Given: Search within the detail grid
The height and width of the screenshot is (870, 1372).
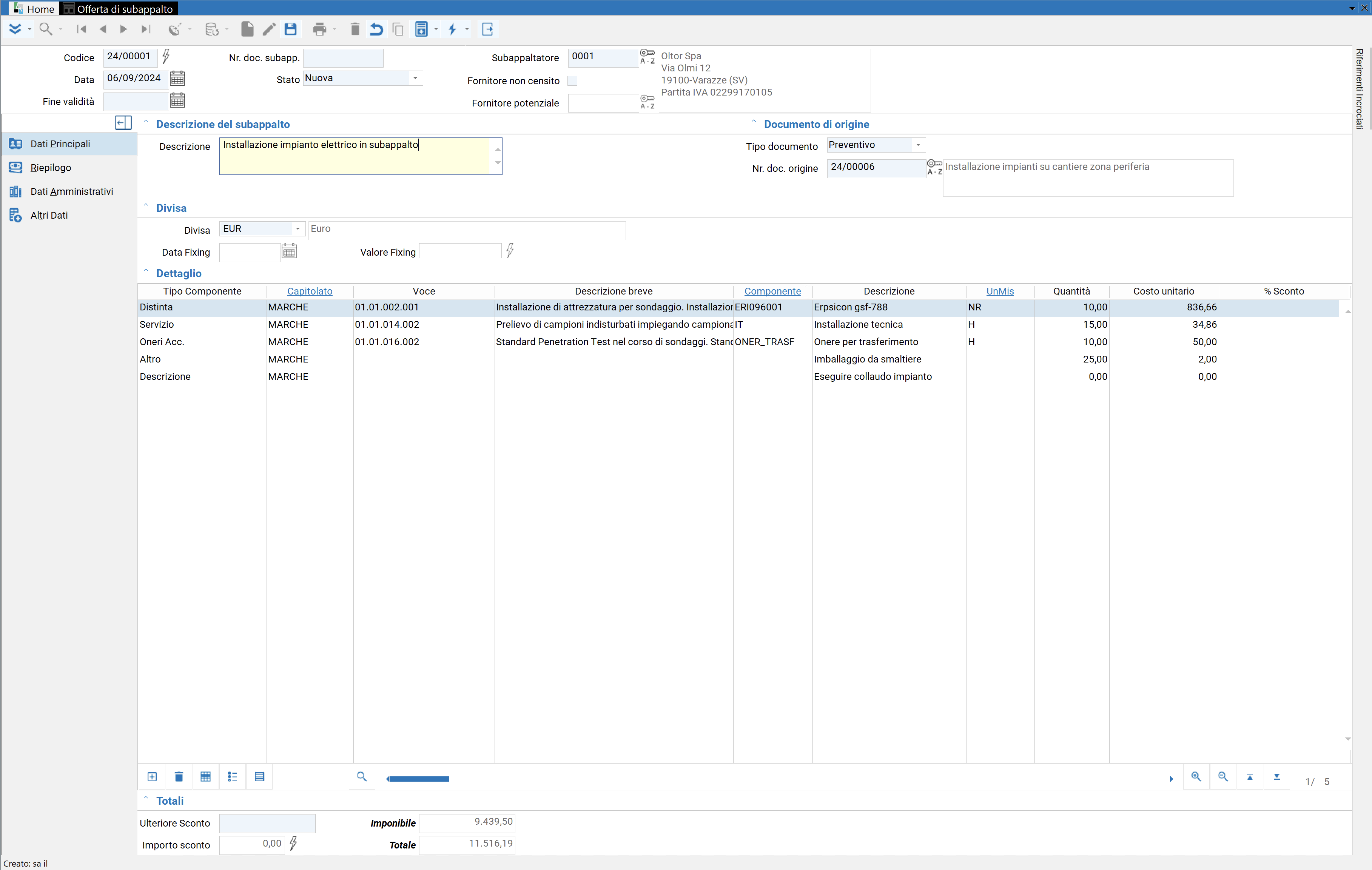Looking at the screenshot, I should 361,777.
